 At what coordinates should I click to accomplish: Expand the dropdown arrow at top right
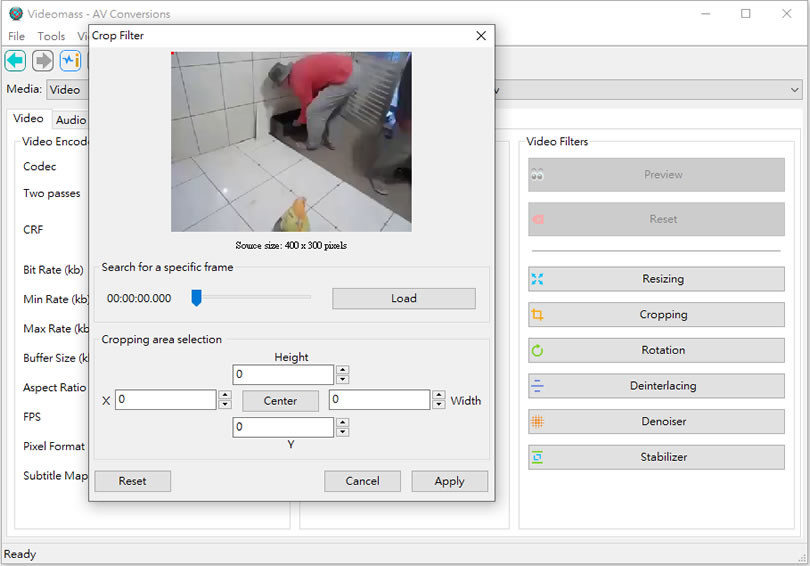click(x=795, y=90)
